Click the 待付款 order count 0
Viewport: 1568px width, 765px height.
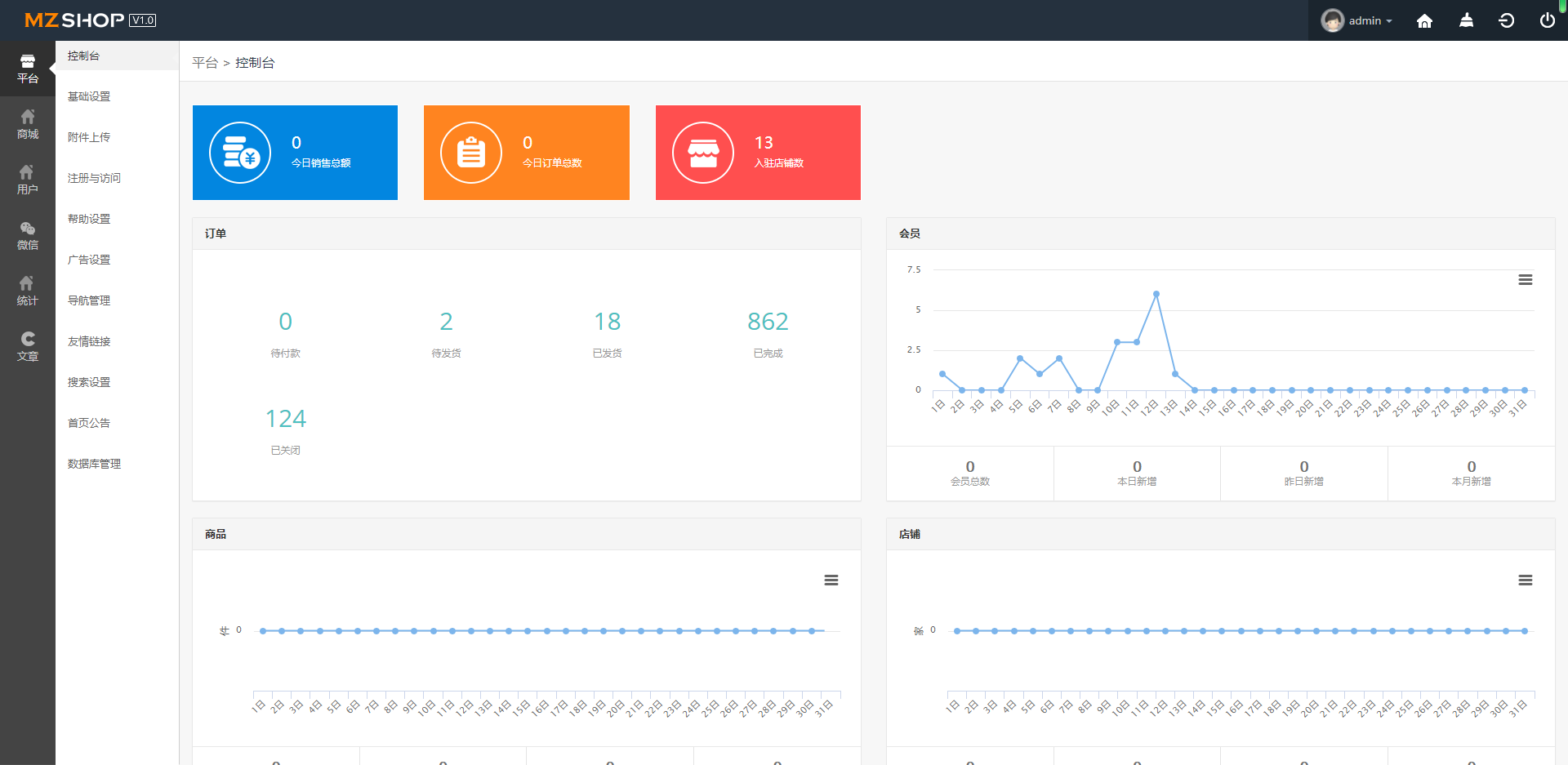click(285, 322)
